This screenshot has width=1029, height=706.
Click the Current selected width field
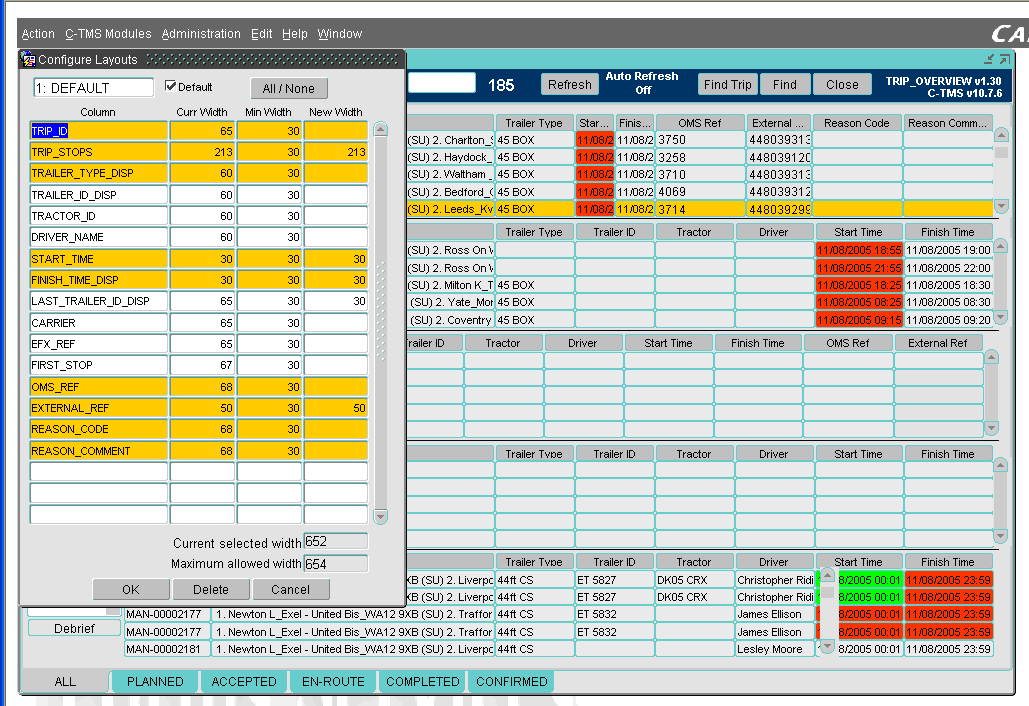335,541
